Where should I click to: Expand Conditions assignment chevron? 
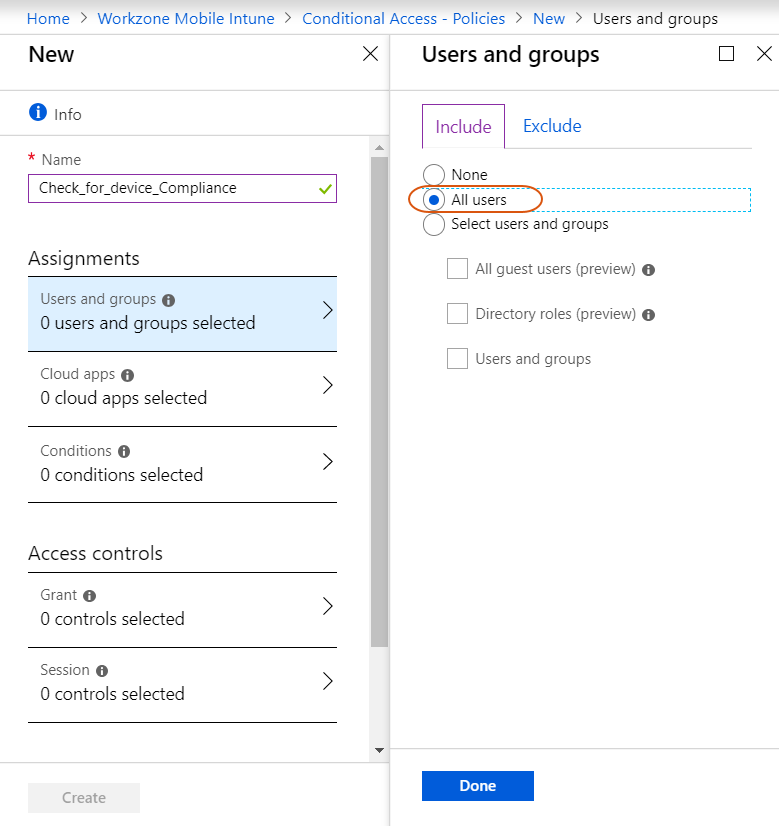(x=328, y=462)
